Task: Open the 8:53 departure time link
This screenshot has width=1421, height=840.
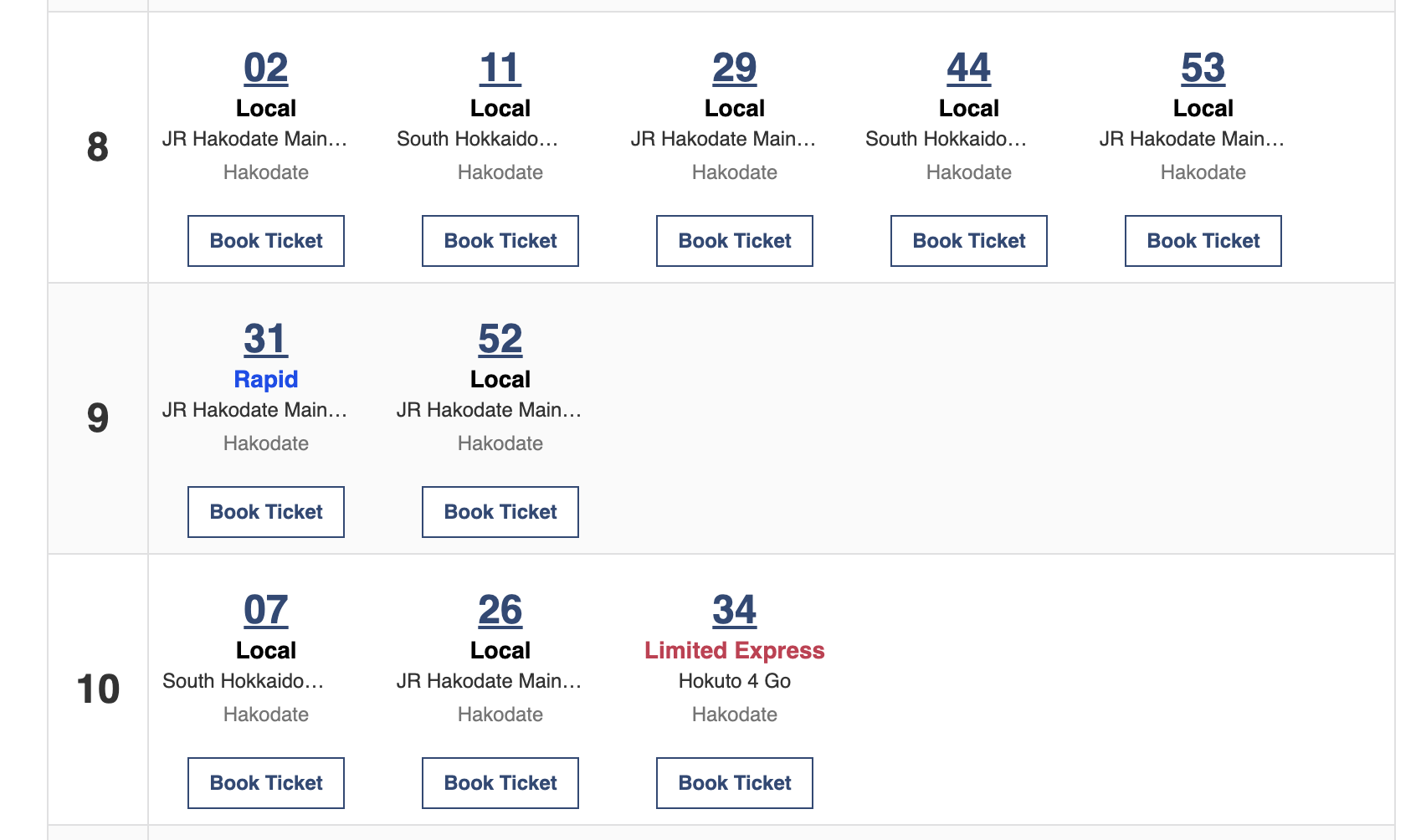Action: 1203,69
